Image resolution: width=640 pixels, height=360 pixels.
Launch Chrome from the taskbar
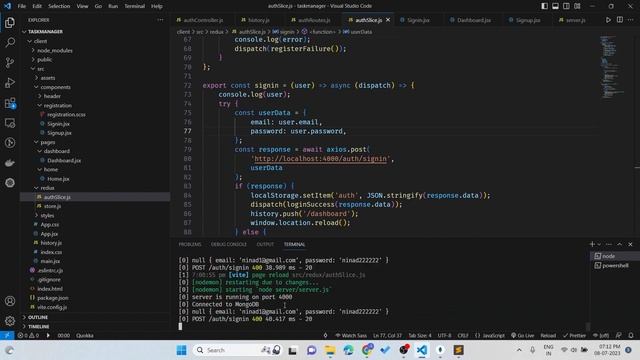(367, 350)
